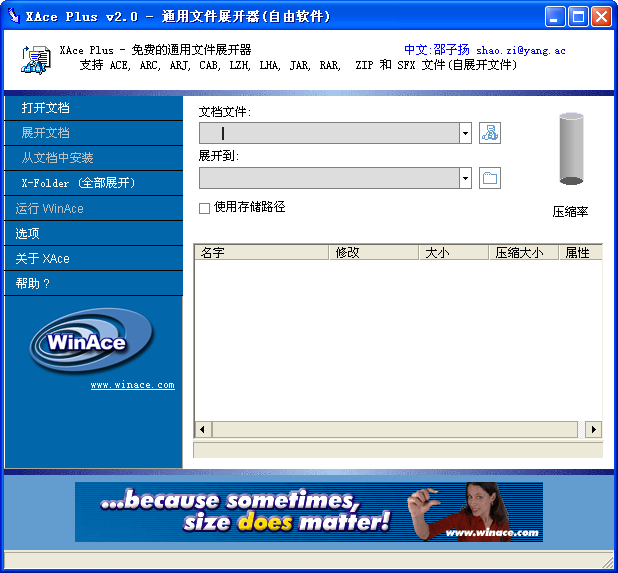Viewport: 618px width, 573px height.
Task: Open 关于 XAce from the sidebar
Action: pyautogui.click(x=43, y=259)
